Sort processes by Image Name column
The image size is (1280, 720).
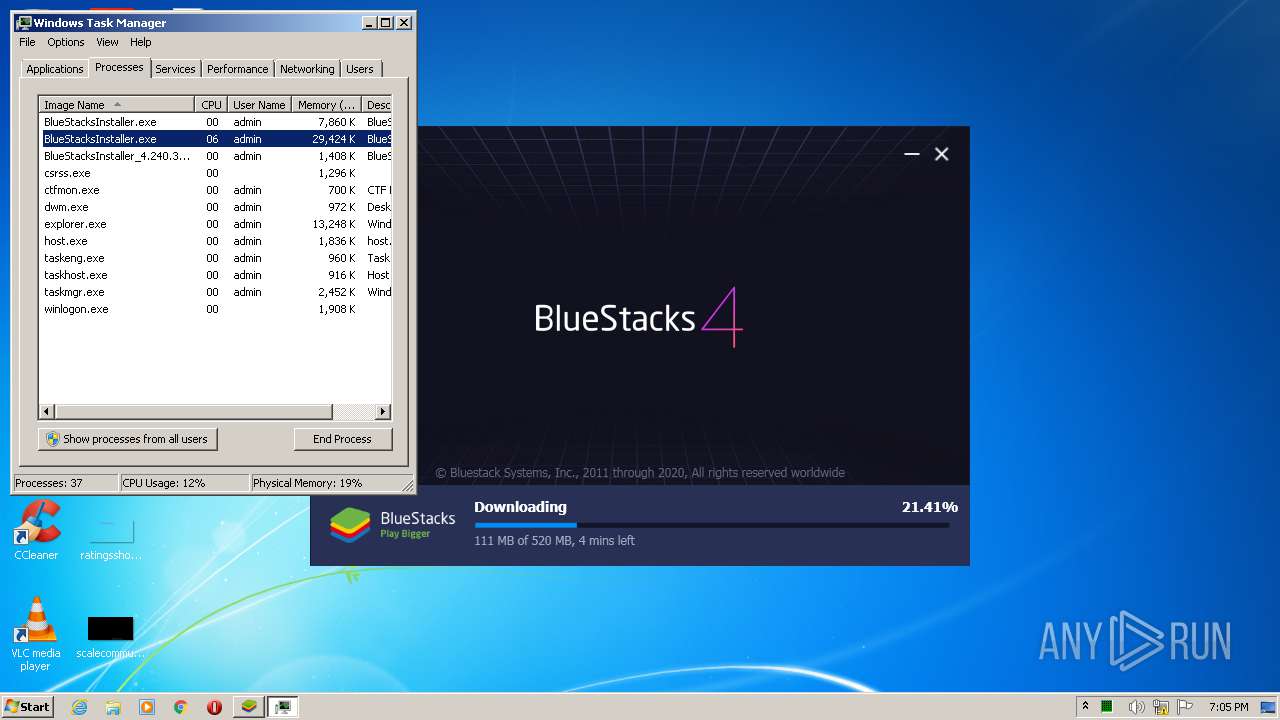point(116,104)
